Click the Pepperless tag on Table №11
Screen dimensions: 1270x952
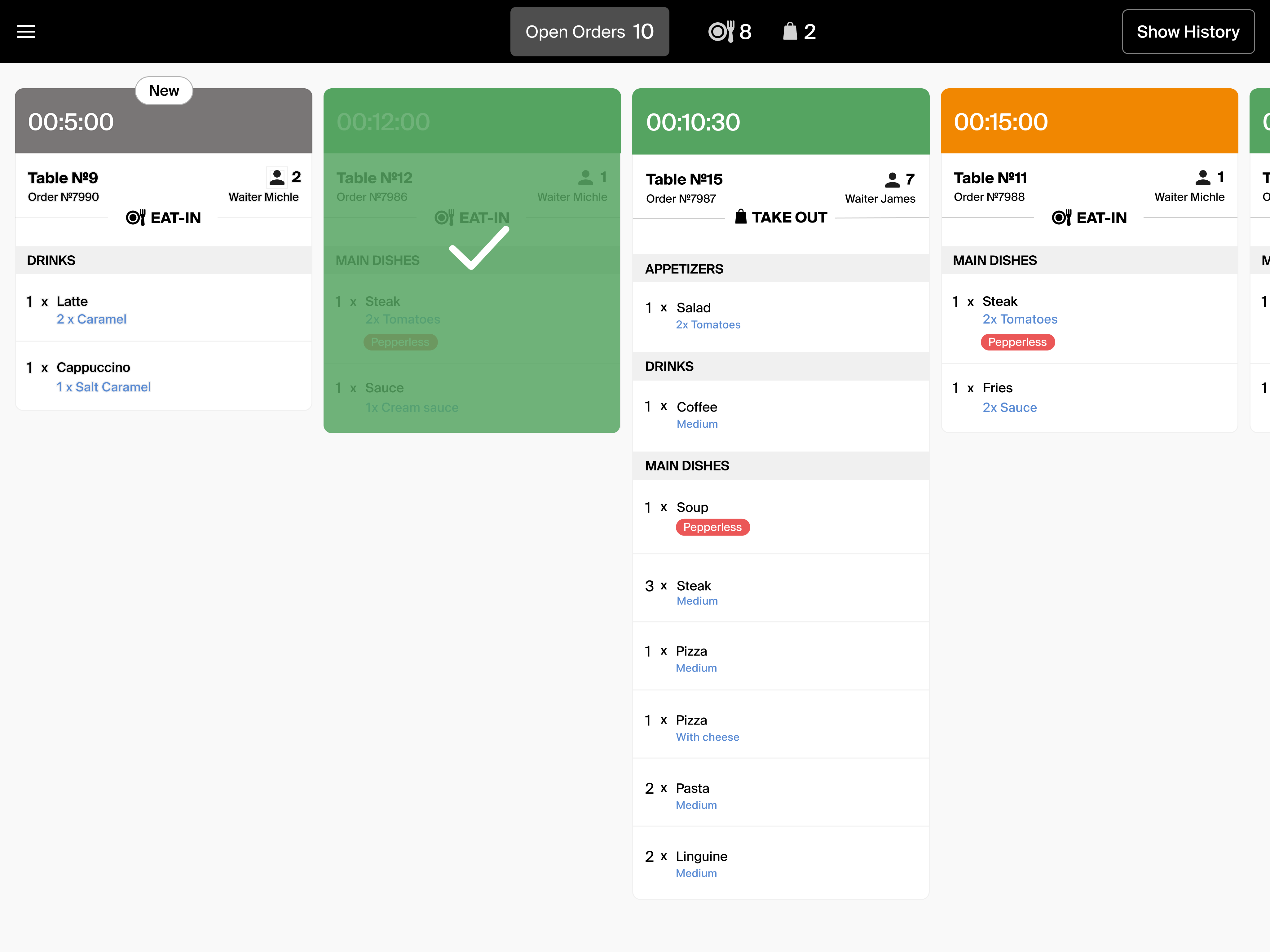pos(1017,342)
